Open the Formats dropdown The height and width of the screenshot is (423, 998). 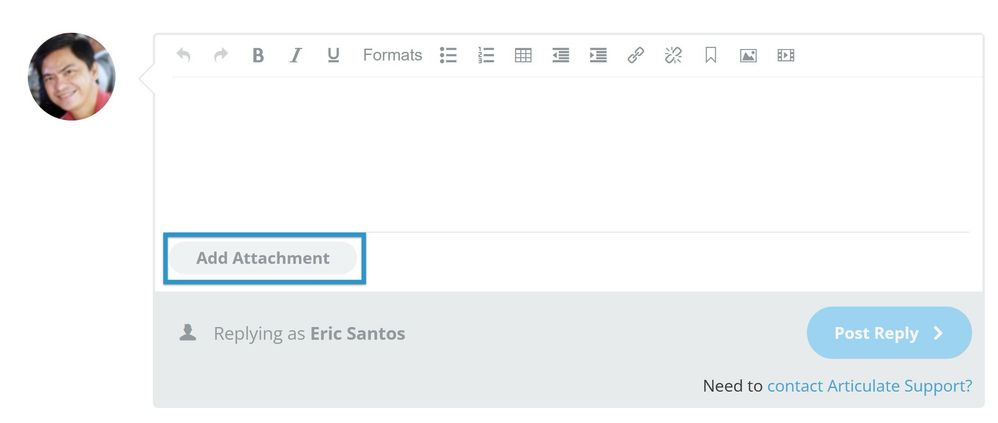[x=392, y=56]
